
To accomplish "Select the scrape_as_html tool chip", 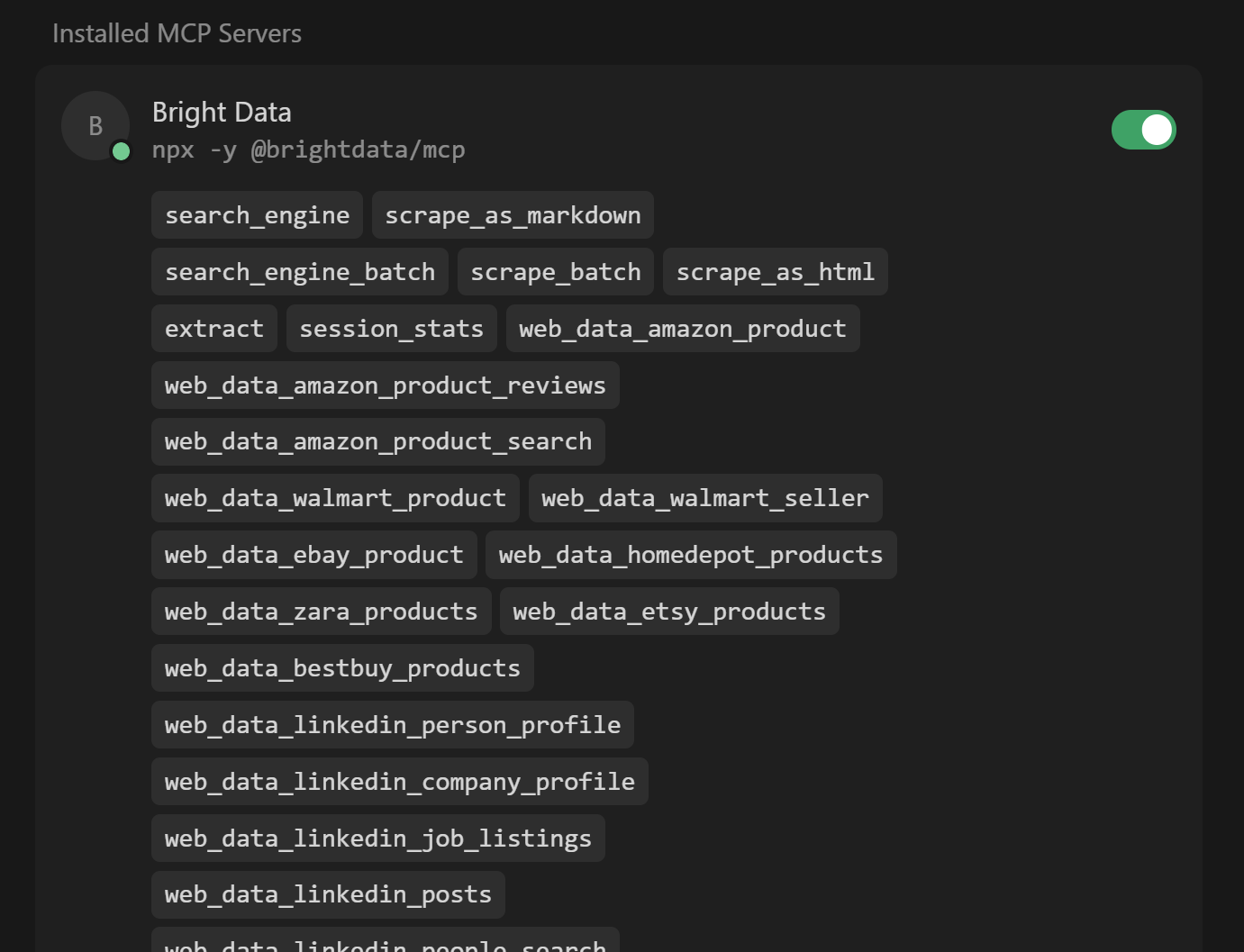I will (x=775, y=271).
